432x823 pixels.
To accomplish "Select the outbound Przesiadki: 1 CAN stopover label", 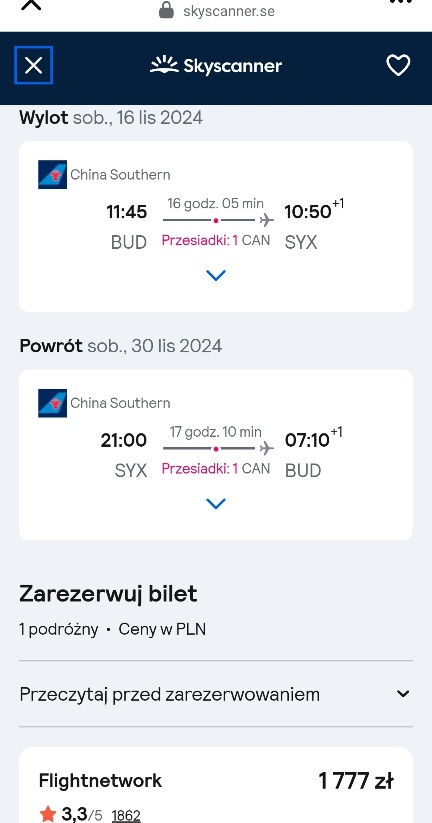I will (x=216, y=240).
